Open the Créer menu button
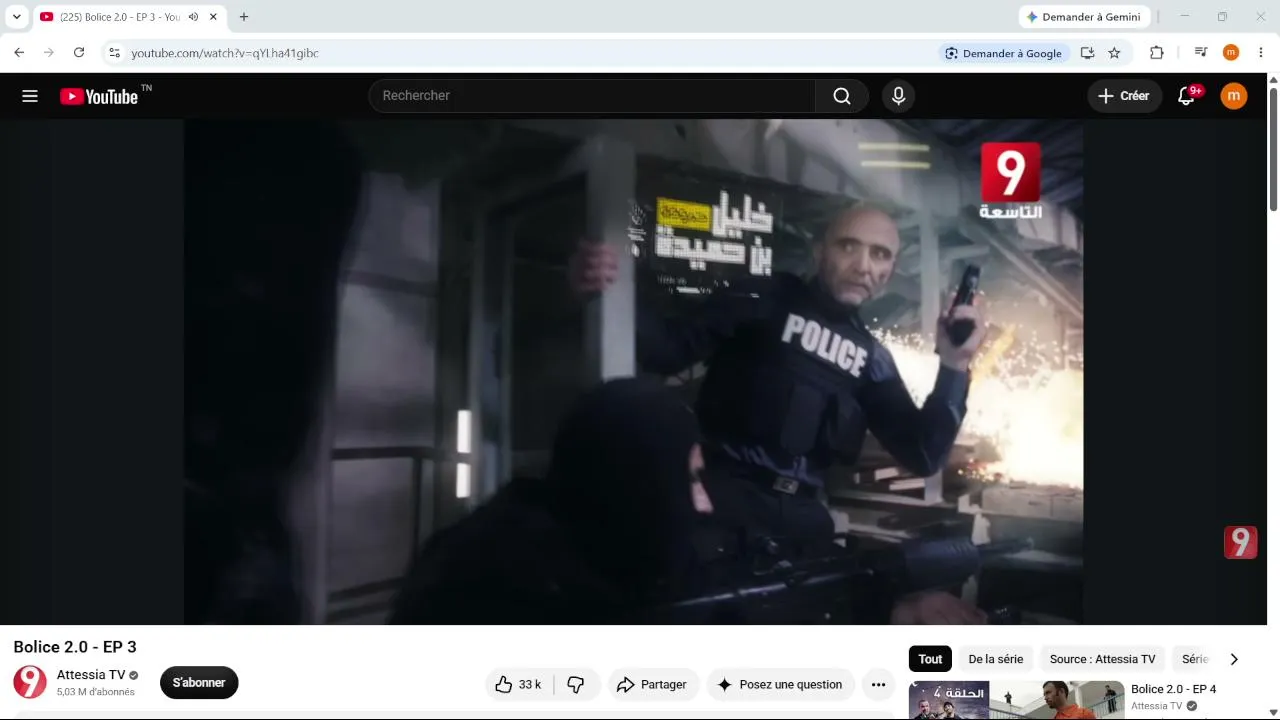This screenshot has width=1280, height=720. pyautogui.click(x=1124, y=96)
